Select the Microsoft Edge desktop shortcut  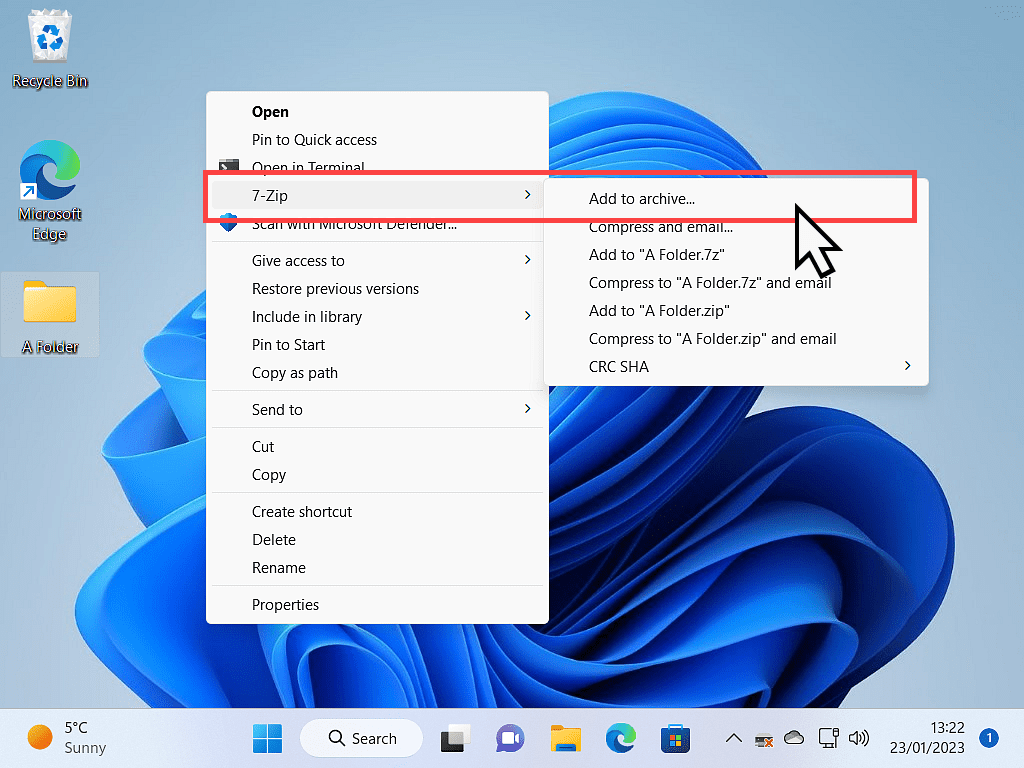[50, 191]
